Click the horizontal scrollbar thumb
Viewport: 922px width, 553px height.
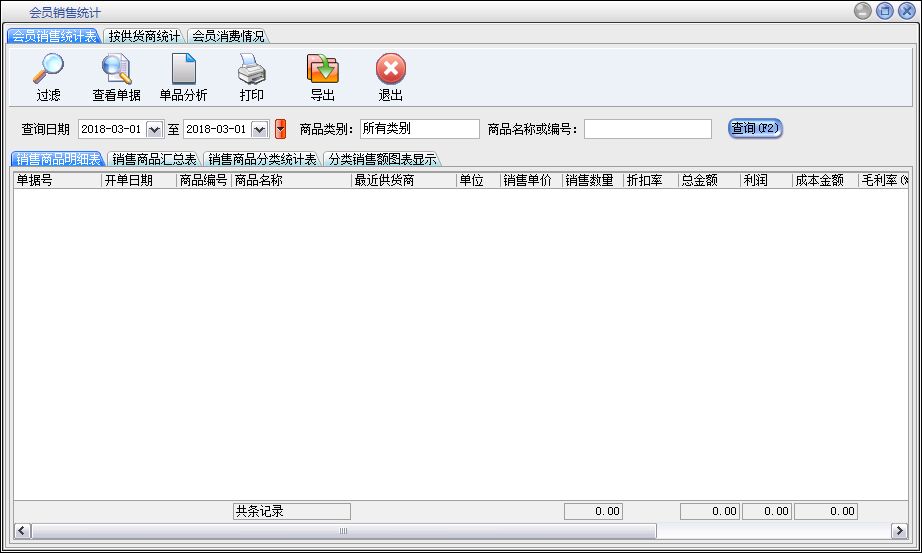click(343, 531)
